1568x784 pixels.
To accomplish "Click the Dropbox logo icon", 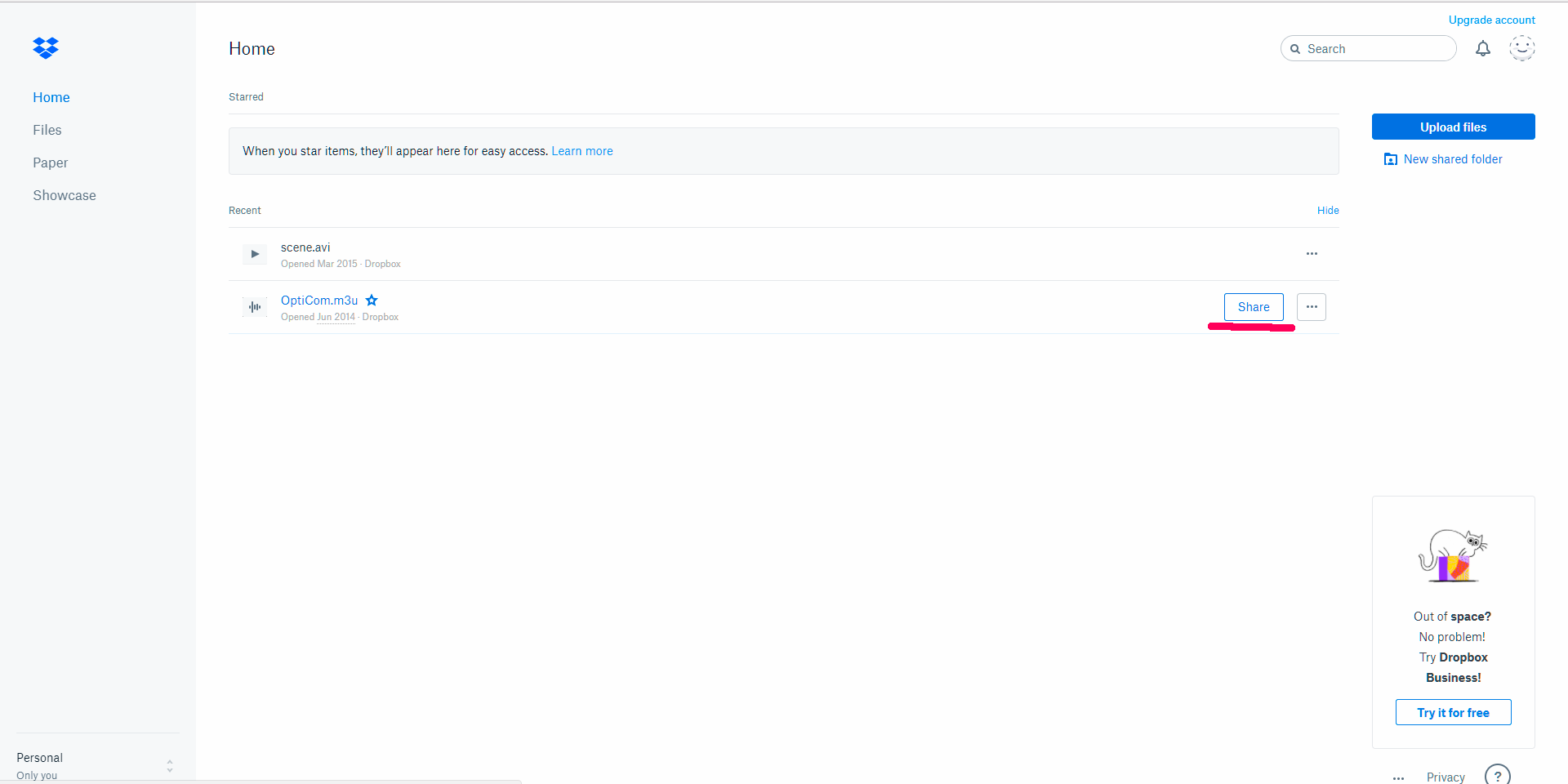I will point(46,48).
